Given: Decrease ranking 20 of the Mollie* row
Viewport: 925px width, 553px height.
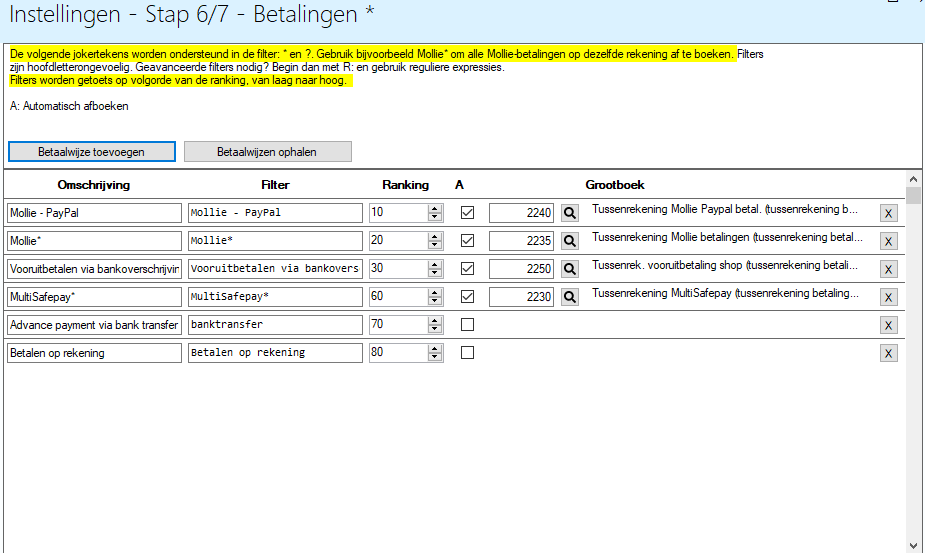Looking at the screenshot, I should coord(435,244).
